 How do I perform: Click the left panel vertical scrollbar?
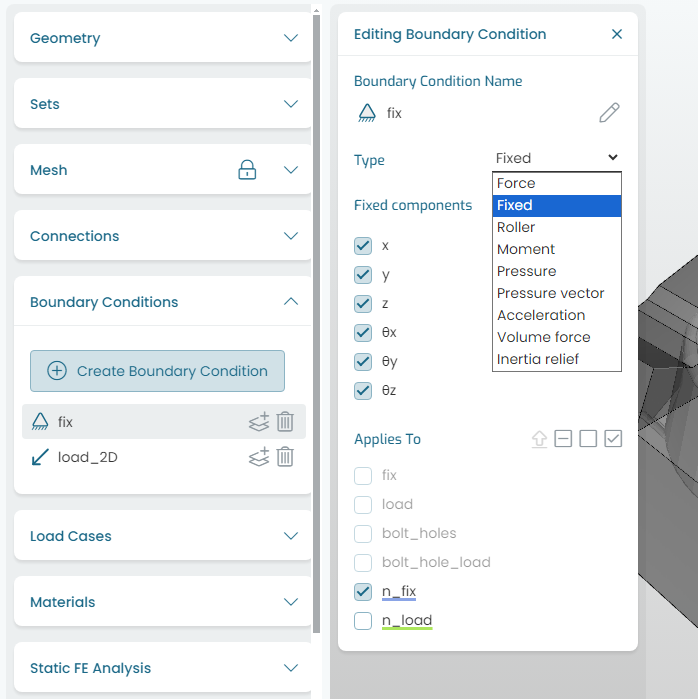coord(316,324)
